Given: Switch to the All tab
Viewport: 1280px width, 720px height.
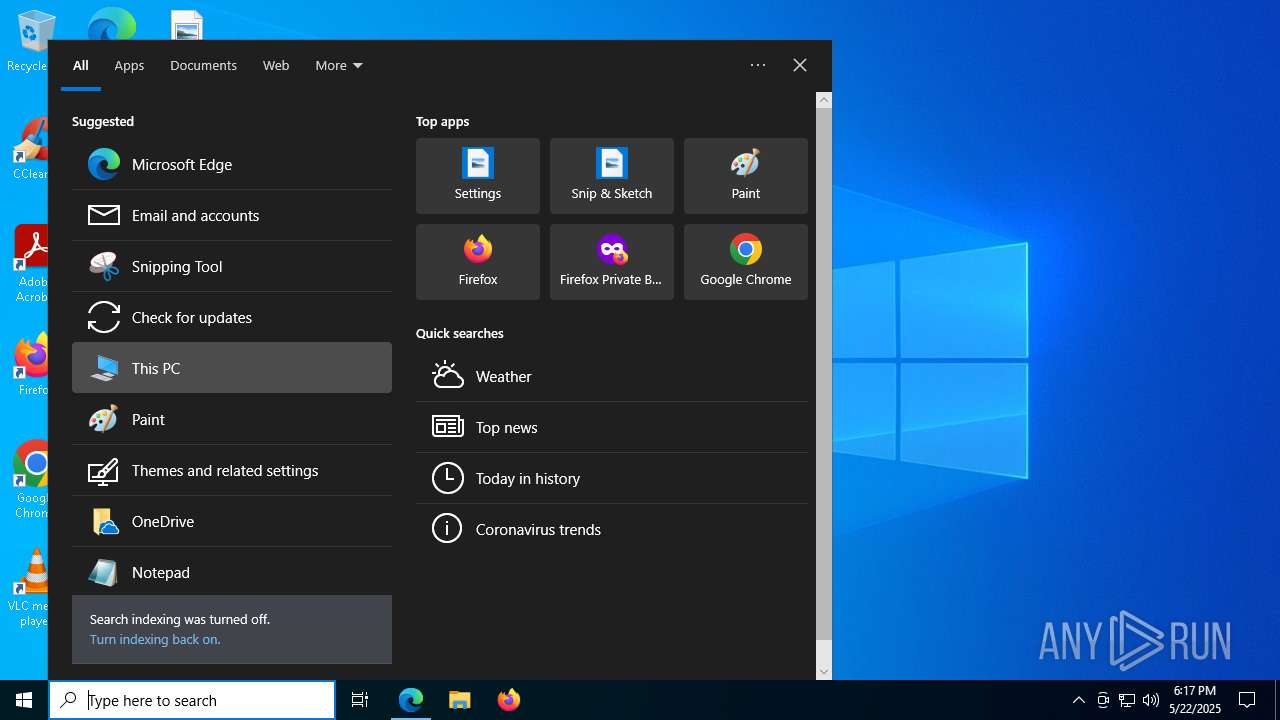Looking at the screenshot, I should (x=81, y=65).
